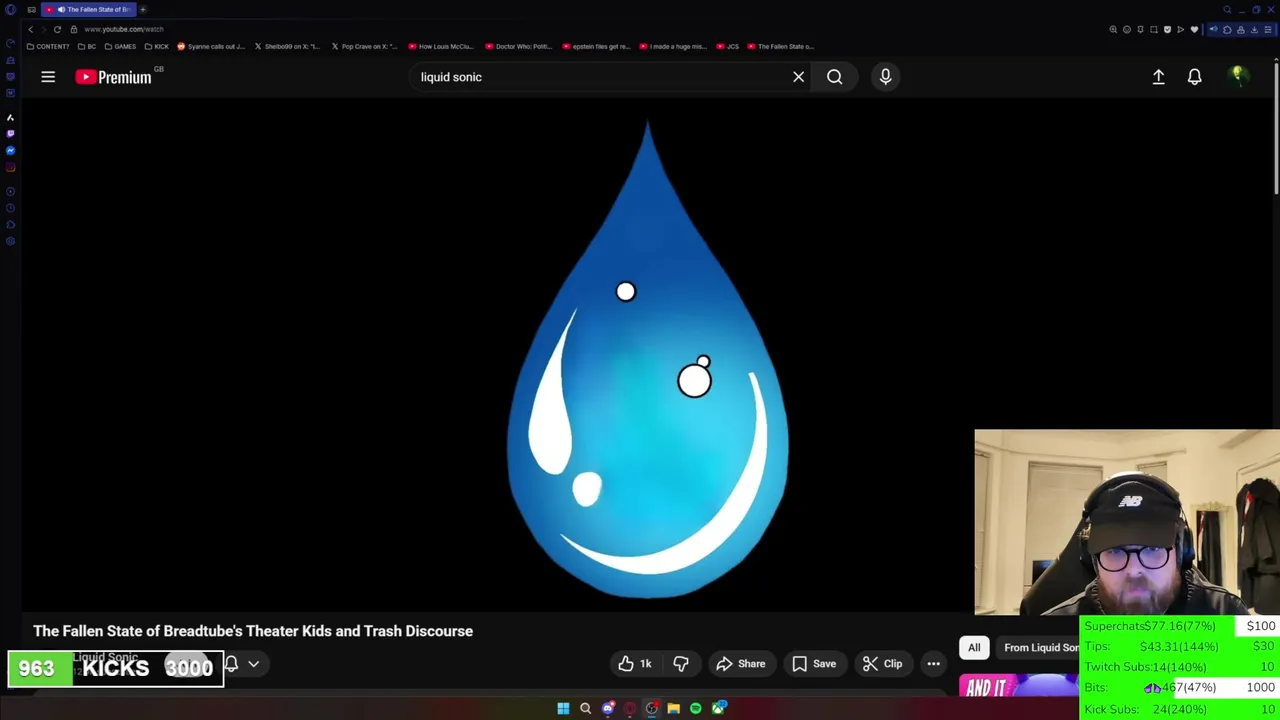Add page to bookmarks with heart icon
This screenshot has width=1280, height=720.
tap(1194, 29)
